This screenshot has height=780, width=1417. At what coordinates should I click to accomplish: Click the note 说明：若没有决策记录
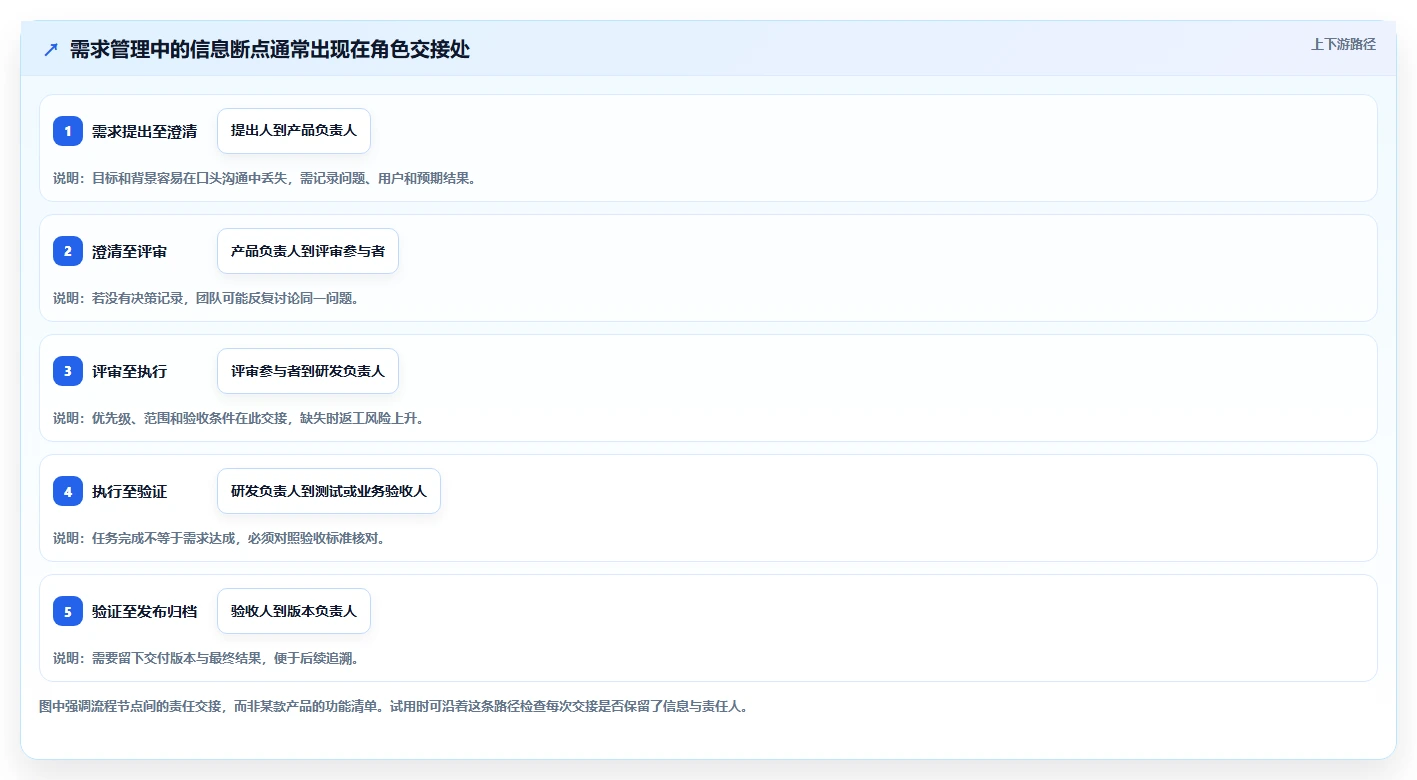tap(206, 298)
